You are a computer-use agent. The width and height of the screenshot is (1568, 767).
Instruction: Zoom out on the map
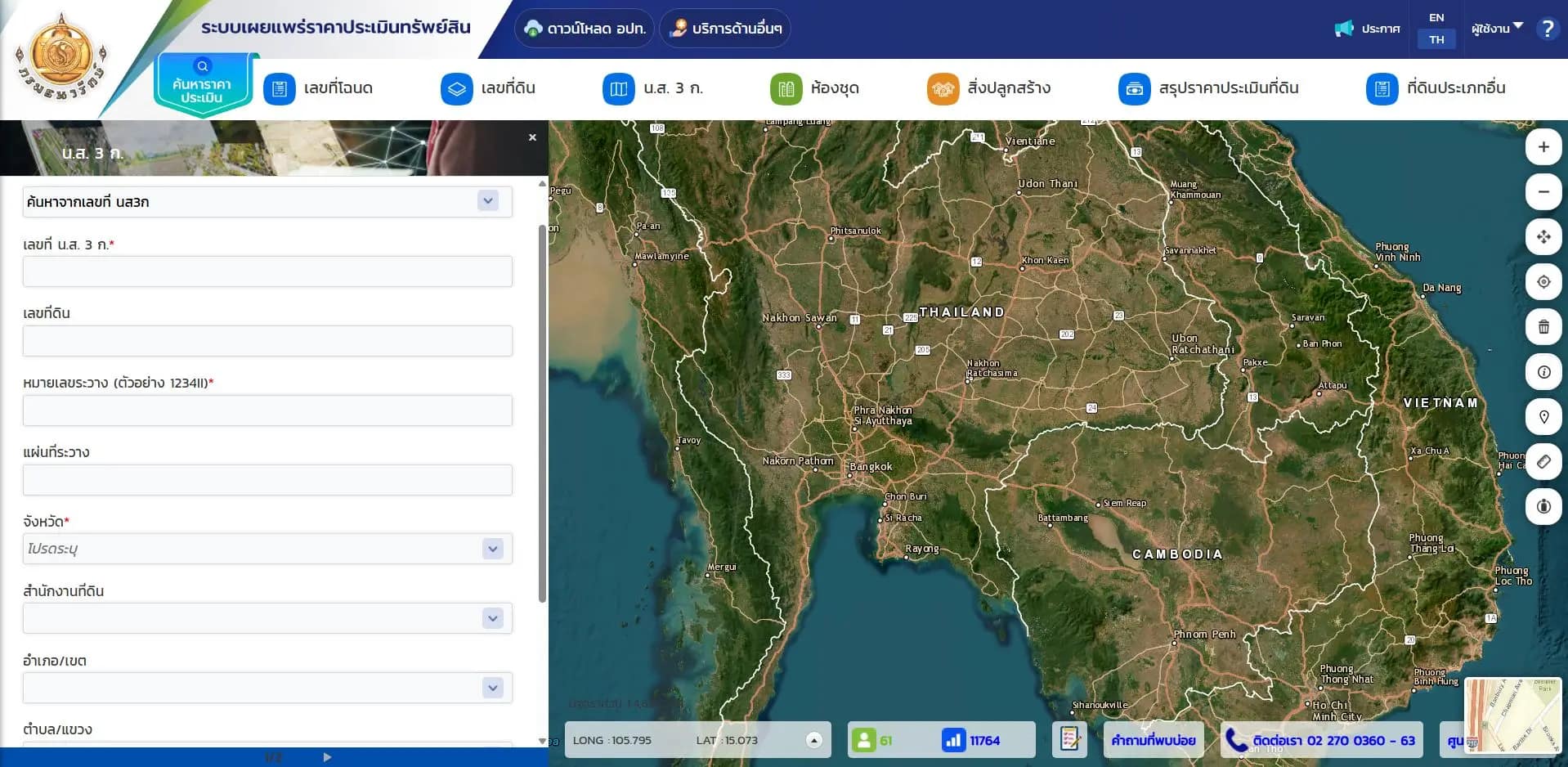click(1543, 192)
